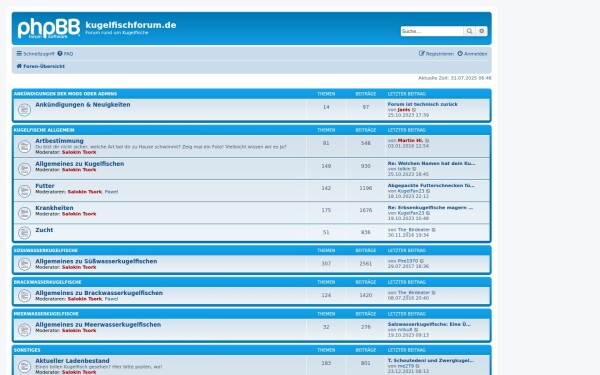Open Artbestimmung forum

tap(59, 141)
